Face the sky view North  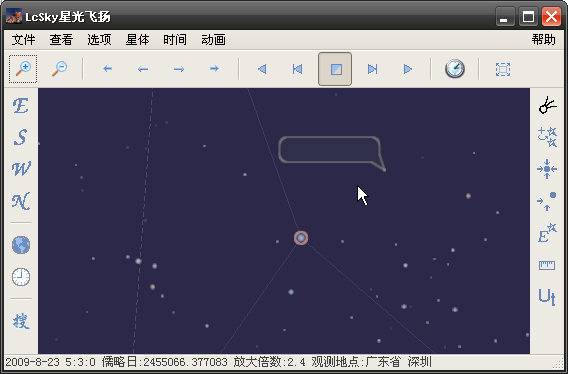point(21,201)
